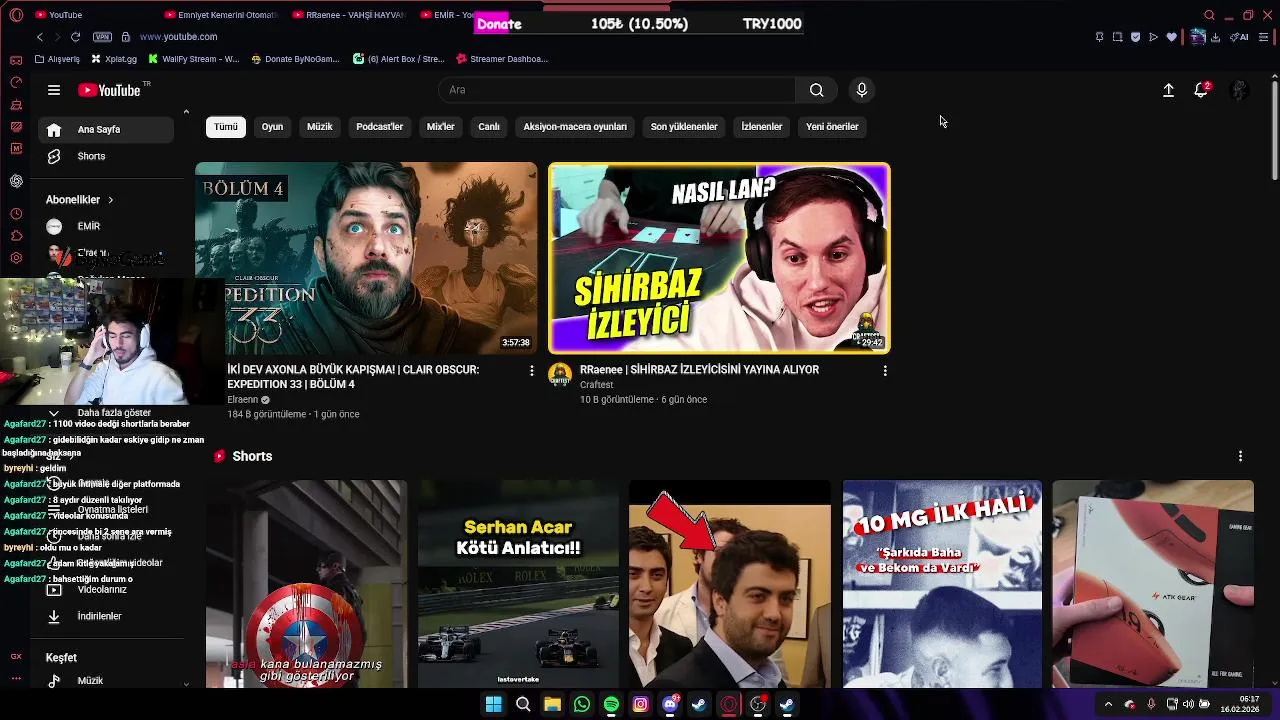
Task: Expand the Abonelikler section chevron
Action: pyautogui.click(x=110, y=200)
